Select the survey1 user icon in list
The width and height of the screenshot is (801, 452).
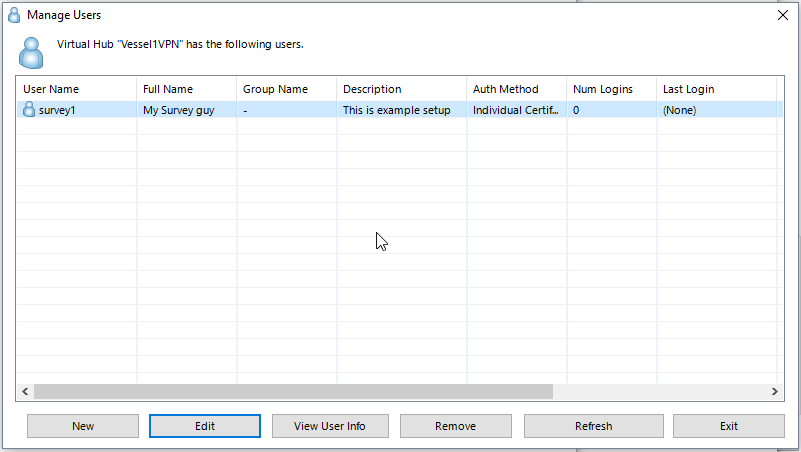29,109
